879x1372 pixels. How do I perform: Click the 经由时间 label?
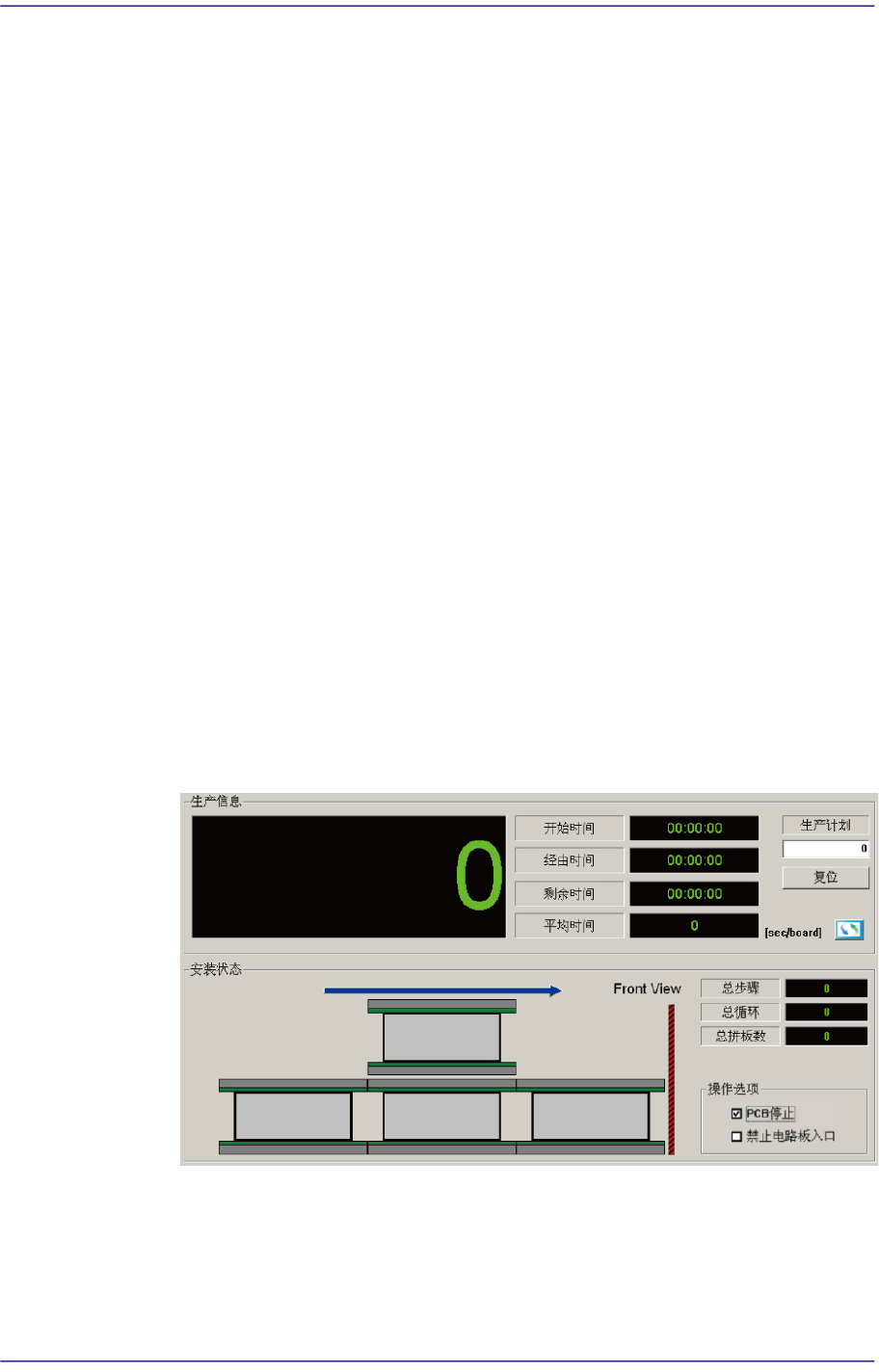(x=569, y=860)
